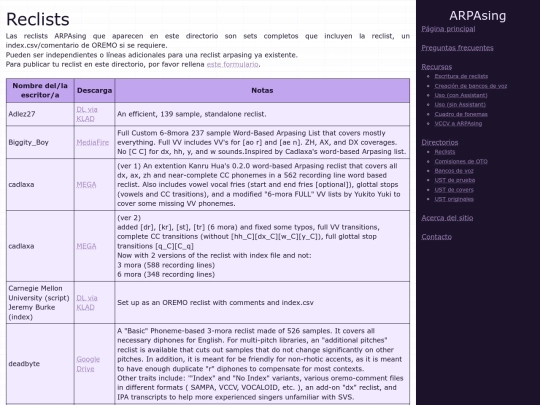The width and height of the screenshot is (540, 405).
Task: Open UST originales link
Action: tap(454, 199)
